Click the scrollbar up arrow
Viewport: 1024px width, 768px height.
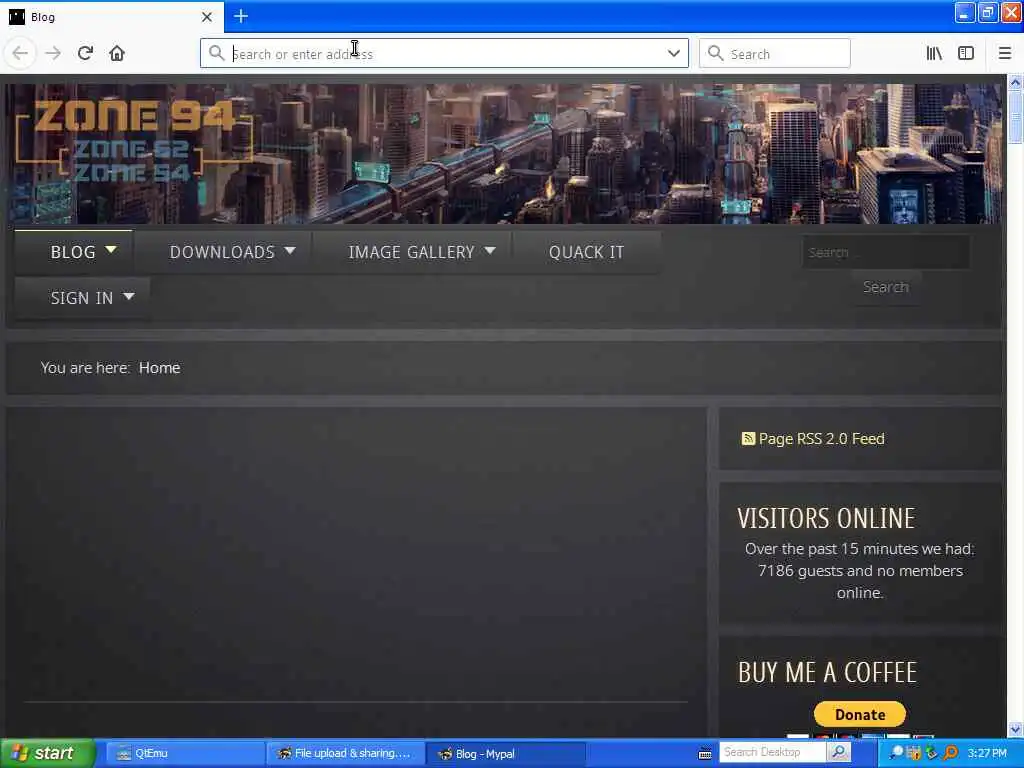click(1015, 82)
